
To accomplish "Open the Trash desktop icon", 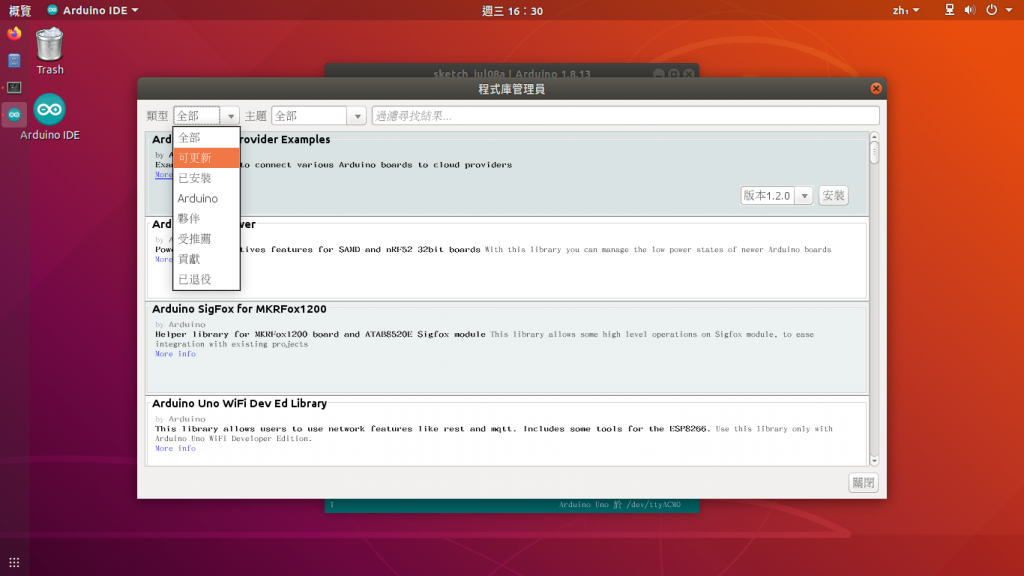I will pos(50,51).
